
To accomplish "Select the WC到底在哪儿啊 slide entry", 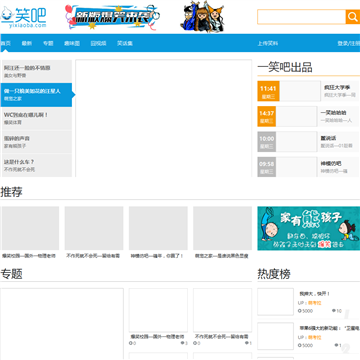I will click(x=37, y=118).
